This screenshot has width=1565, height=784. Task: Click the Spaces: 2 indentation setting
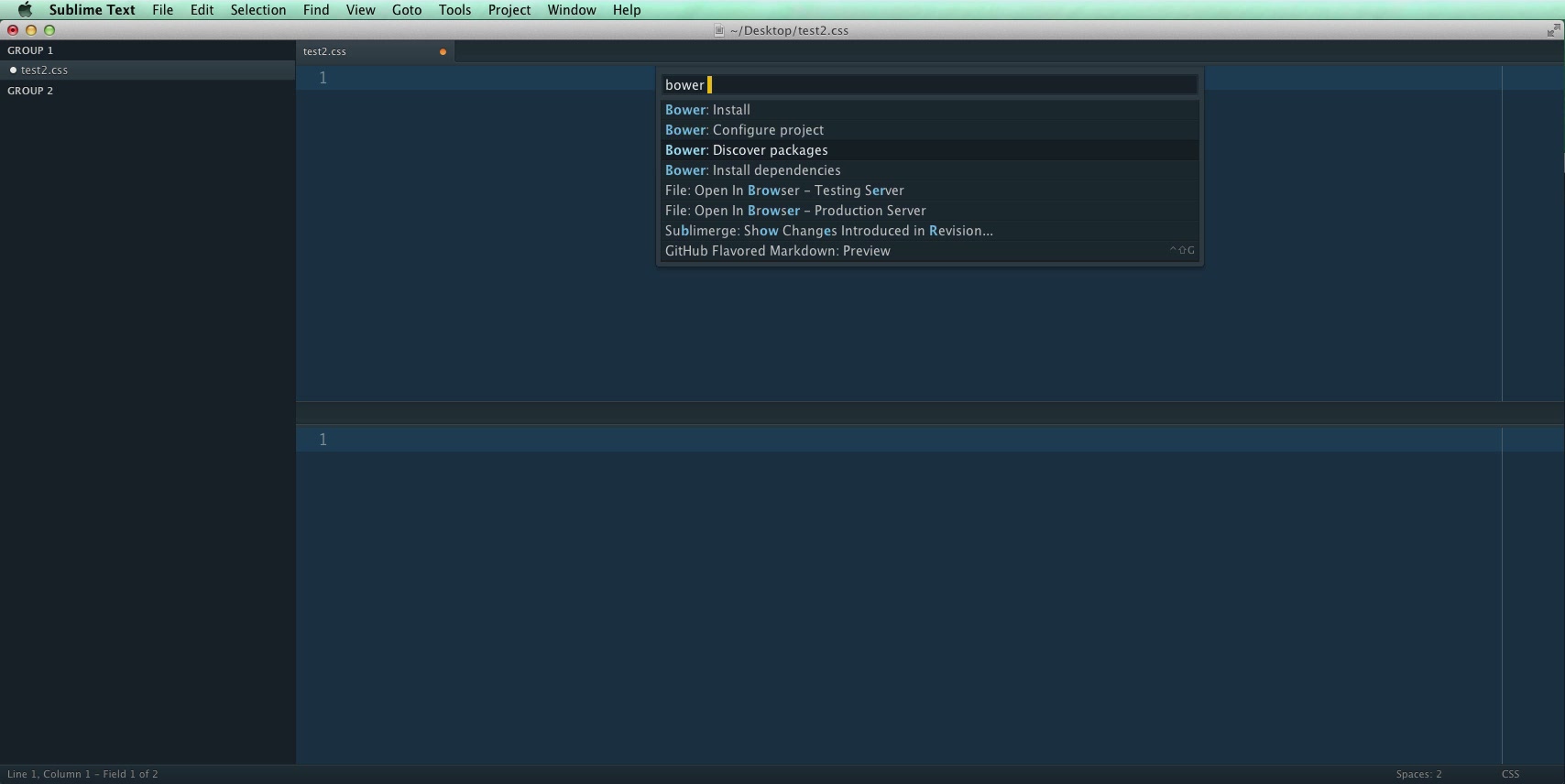1418,775
